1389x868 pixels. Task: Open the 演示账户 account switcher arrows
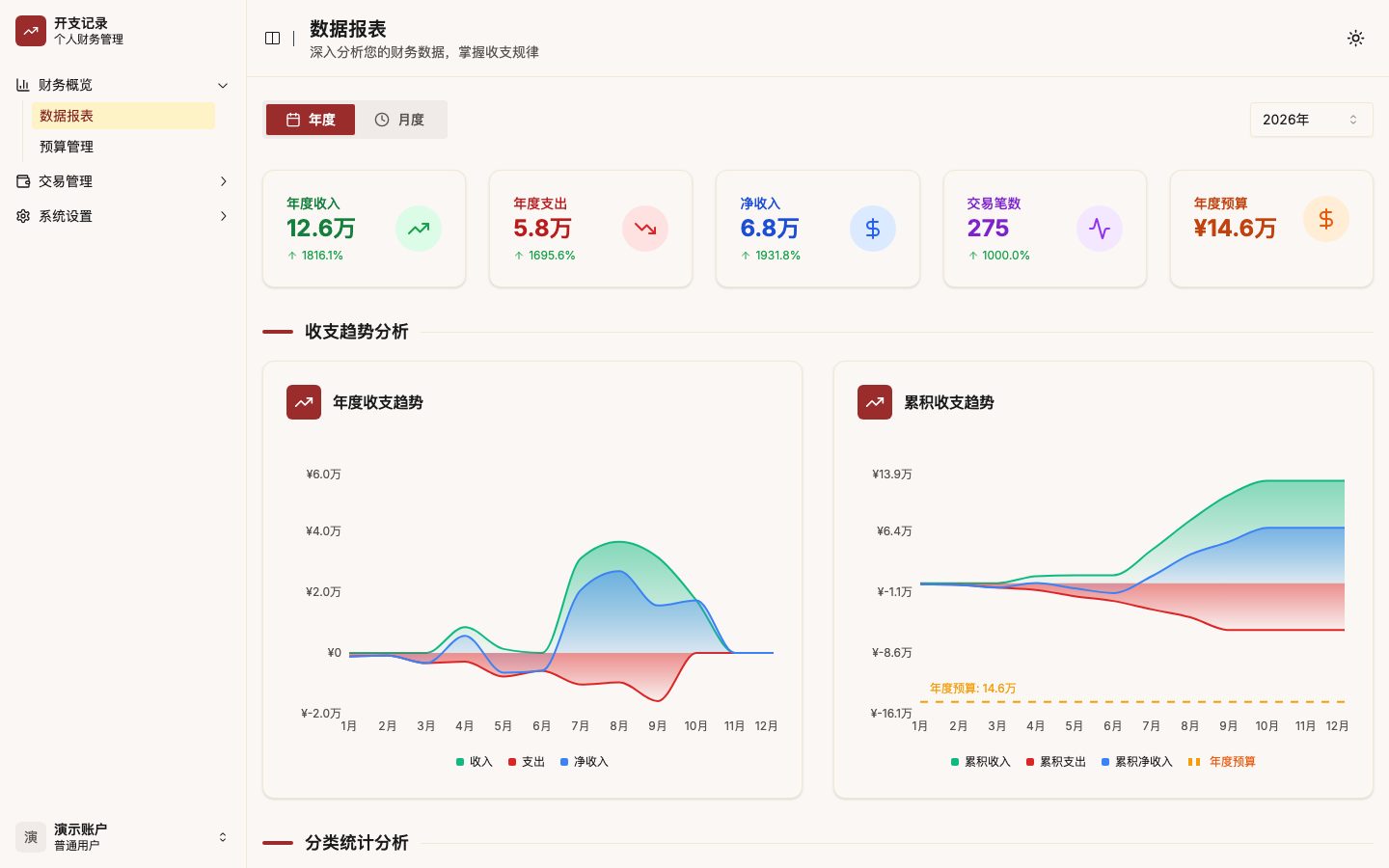(x=223, y=837)
